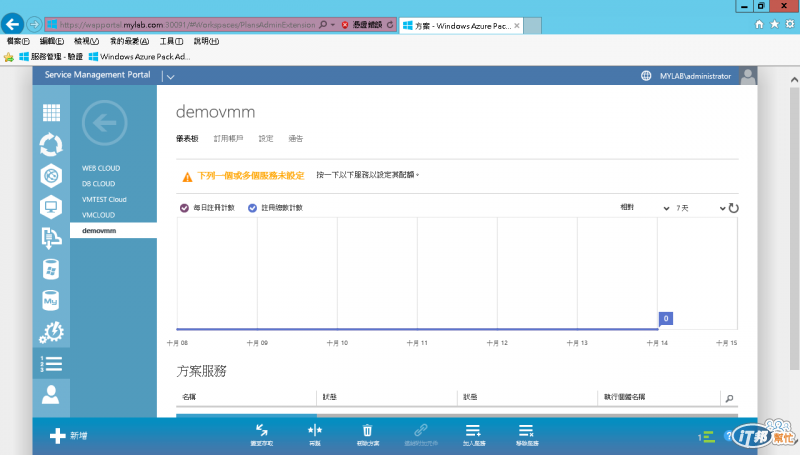
Task: Open the VM Clouds sidebar icon
Action: click(51, 207)
